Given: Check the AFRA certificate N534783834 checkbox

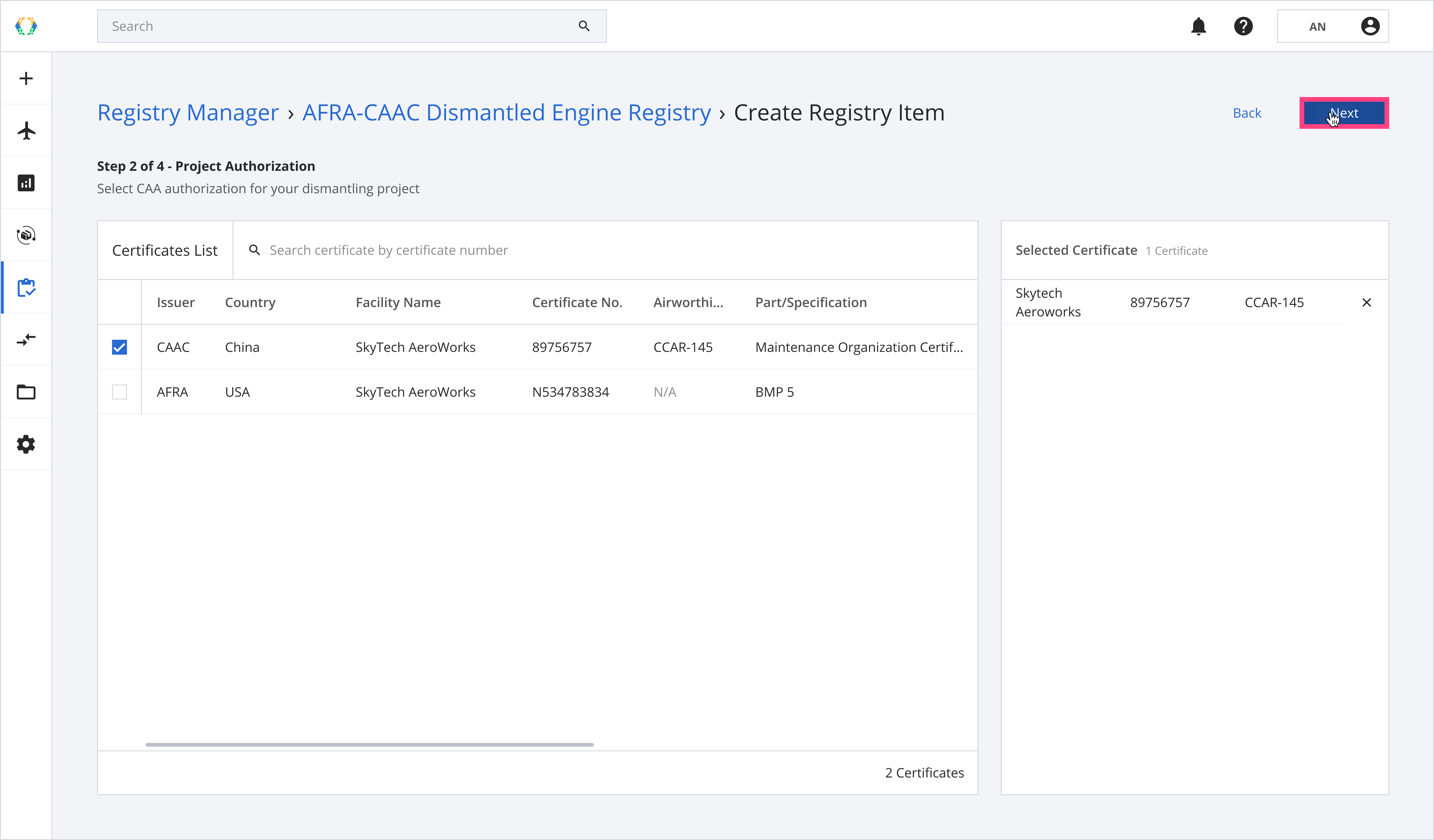Looking at the screenshot, I should [119, 392].
